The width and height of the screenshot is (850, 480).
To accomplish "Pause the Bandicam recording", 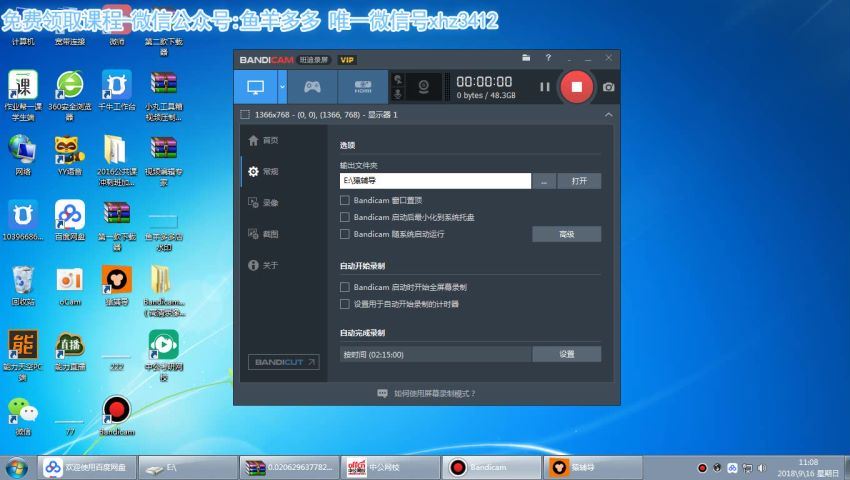I will pos(545,87).
